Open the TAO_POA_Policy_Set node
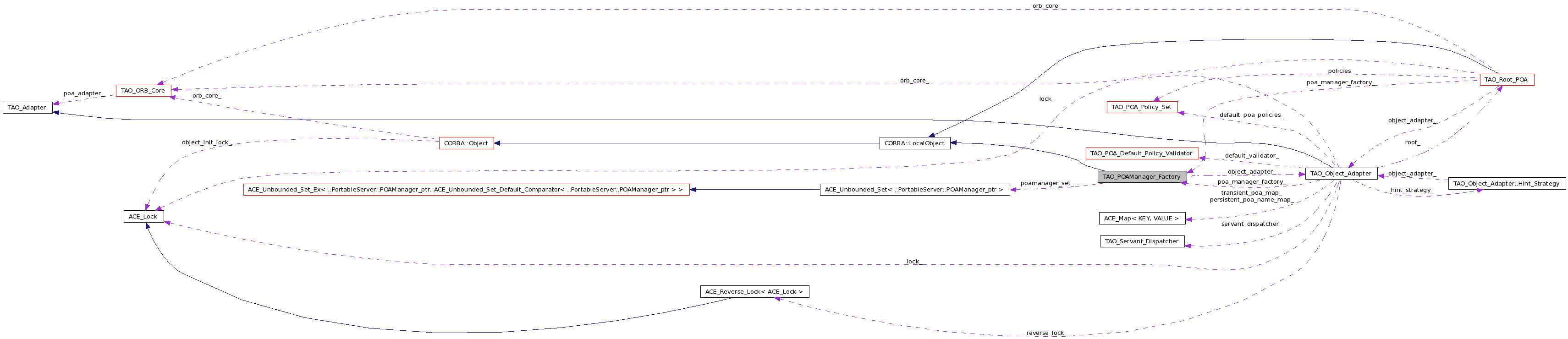1568x339 pixels. (1142, 107)
